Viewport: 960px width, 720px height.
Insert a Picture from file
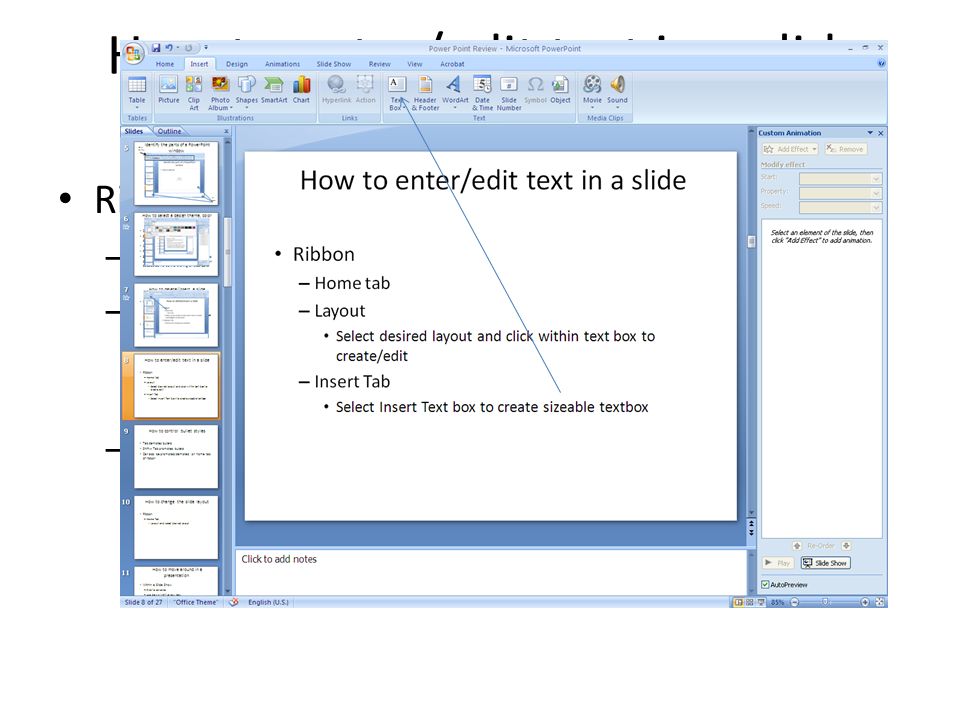(x=168, y=89)
